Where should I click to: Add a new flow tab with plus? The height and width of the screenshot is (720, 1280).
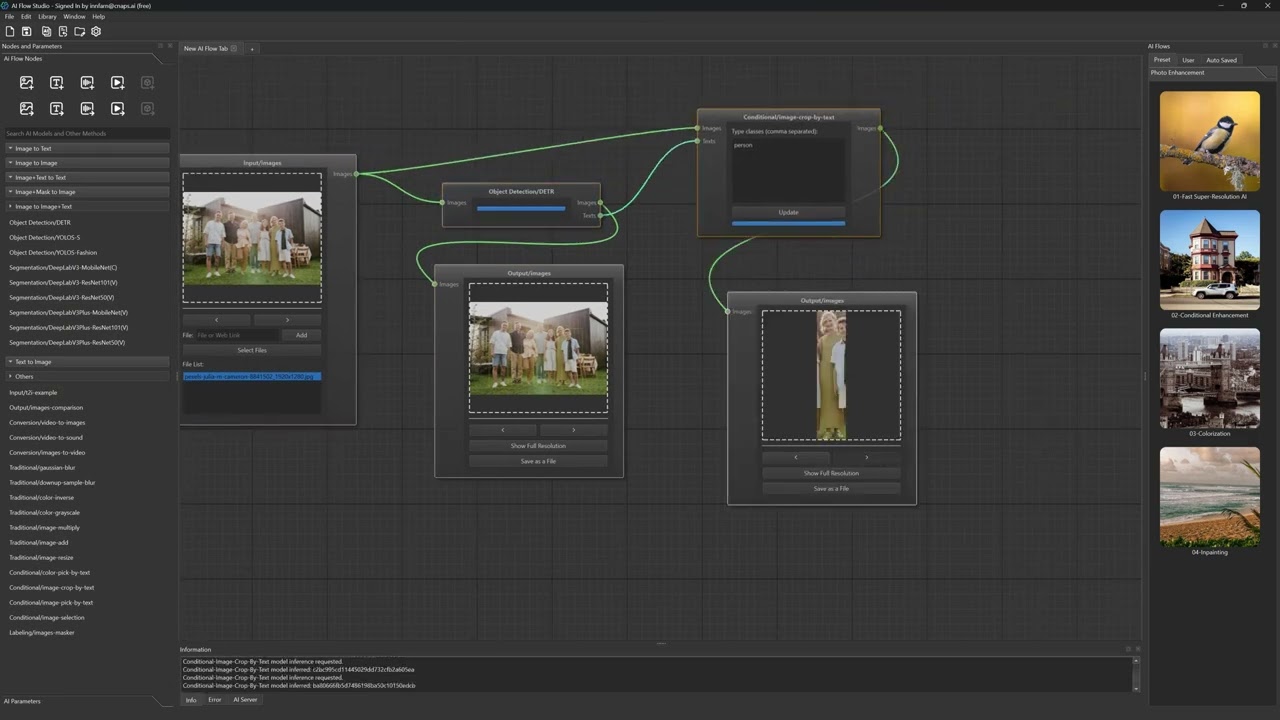252,48
